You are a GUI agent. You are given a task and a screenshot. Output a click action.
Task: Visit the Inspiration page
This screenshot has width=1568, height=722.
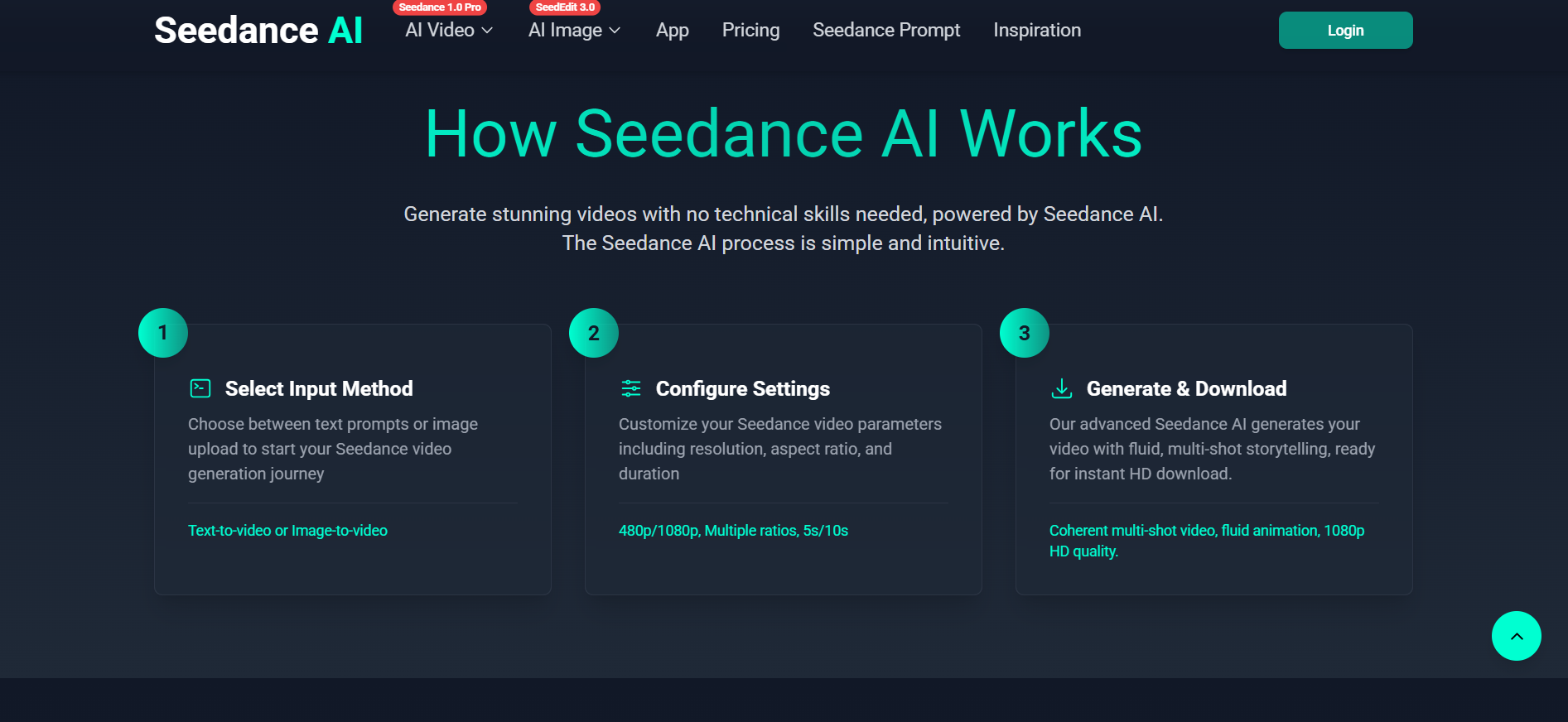(x=1037, y=31)
